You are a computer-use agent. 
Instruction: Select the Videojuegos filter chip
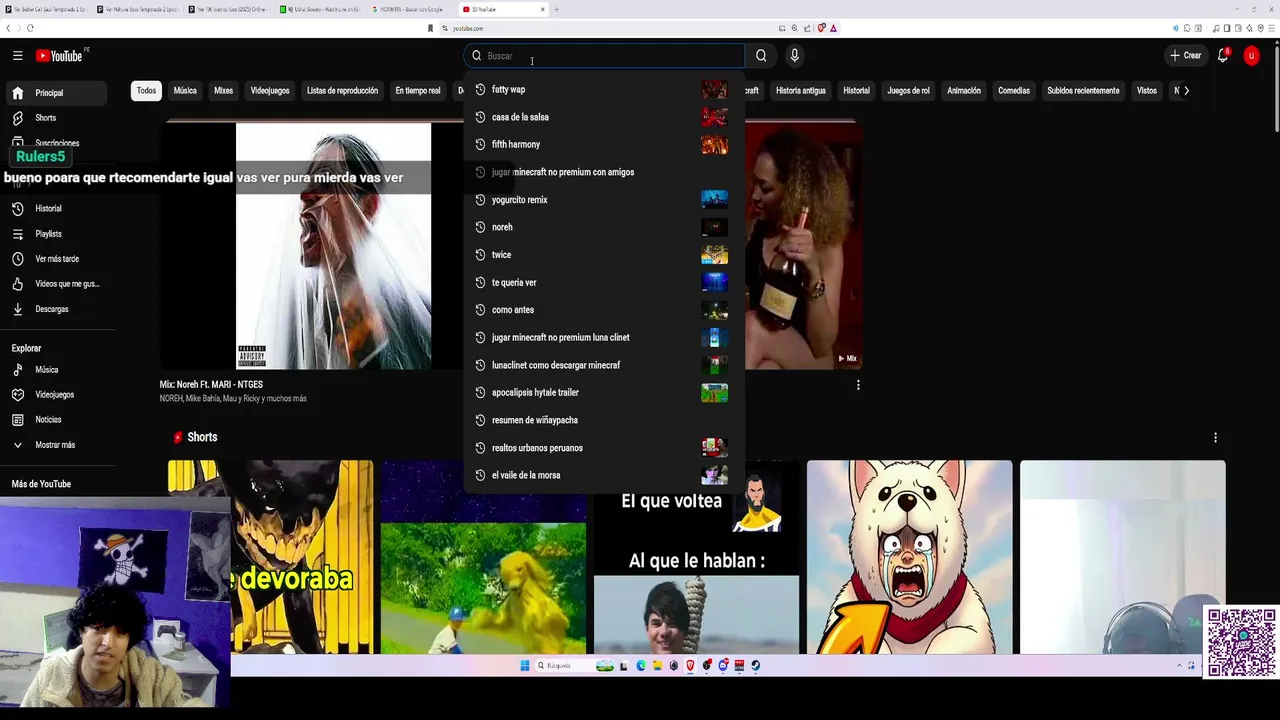click(x=270, y=91)
